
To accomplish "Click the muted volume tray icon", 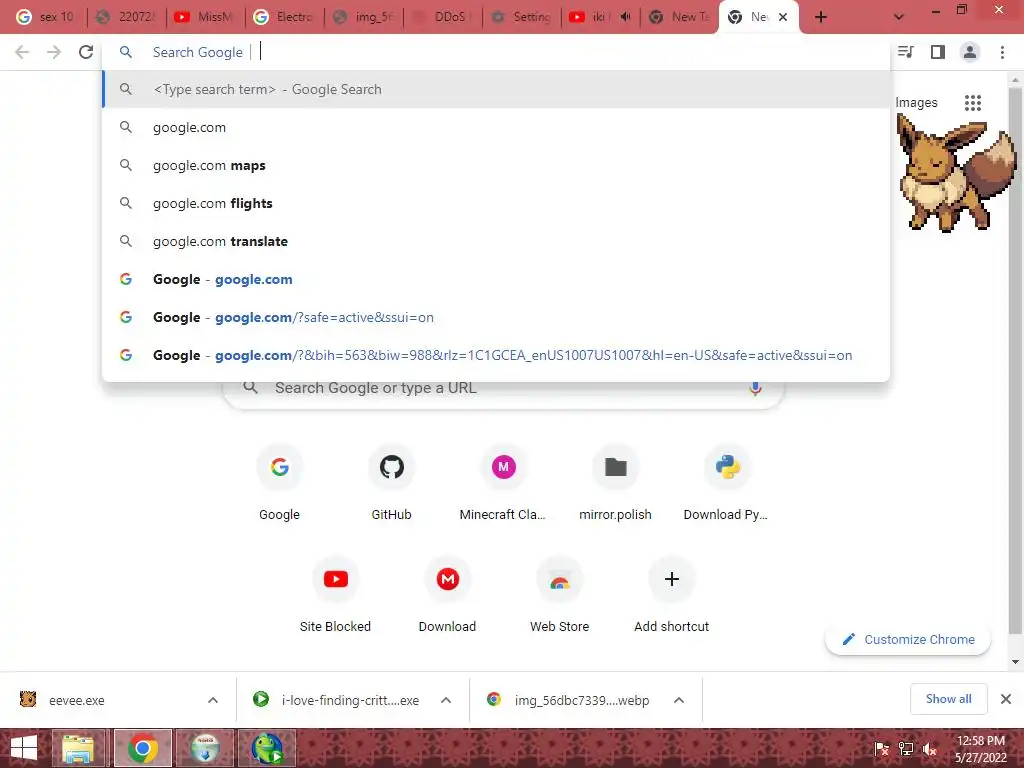I will [x=930, y=749].
